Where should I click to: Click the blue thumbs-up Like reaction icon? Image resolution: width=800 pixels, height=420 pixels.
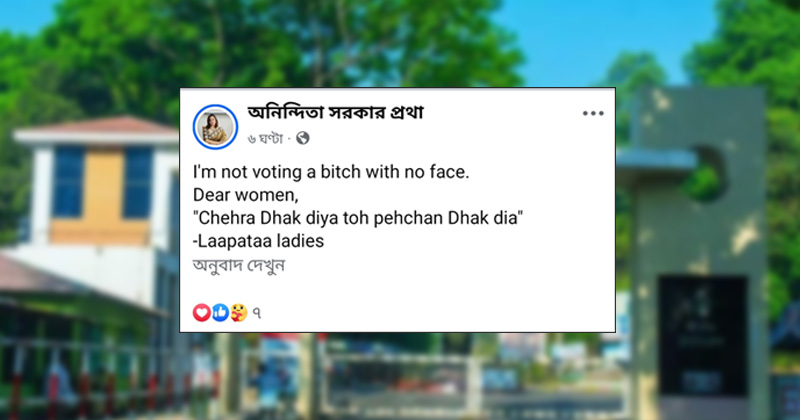[219, 313]
